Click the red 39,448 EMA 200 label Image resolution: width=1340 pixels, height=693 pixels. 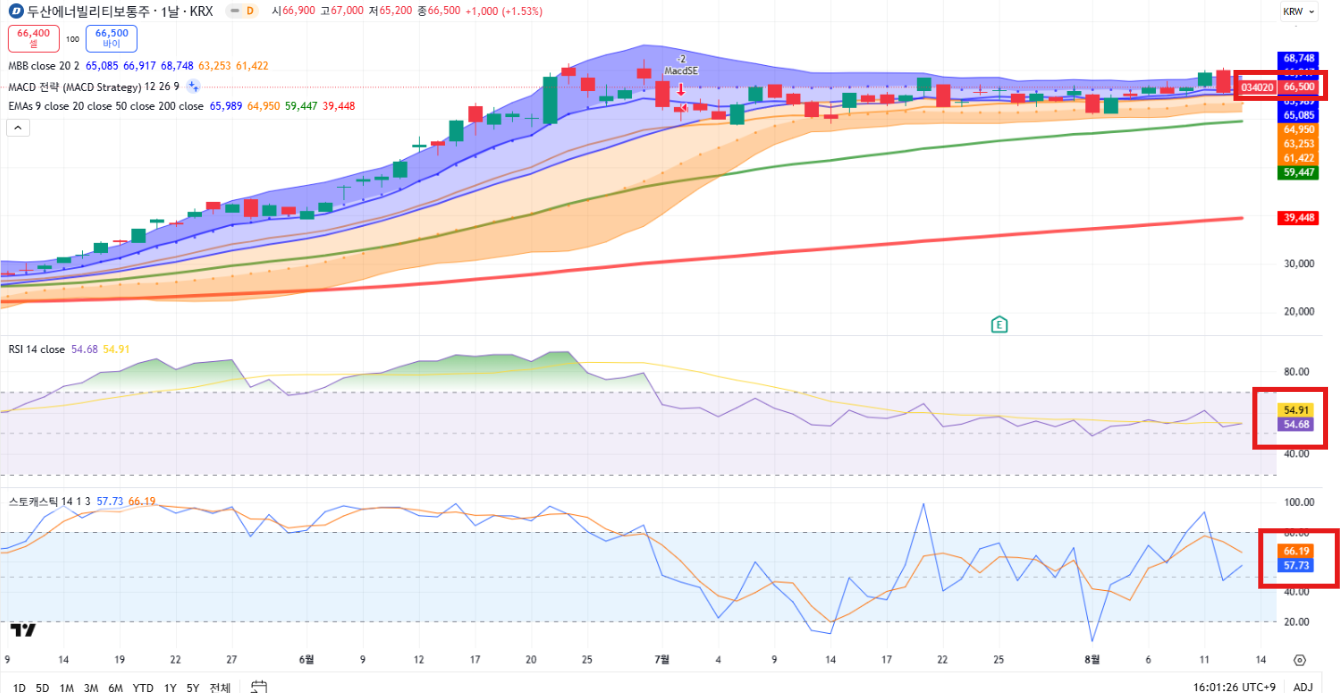coord(1298,217)
